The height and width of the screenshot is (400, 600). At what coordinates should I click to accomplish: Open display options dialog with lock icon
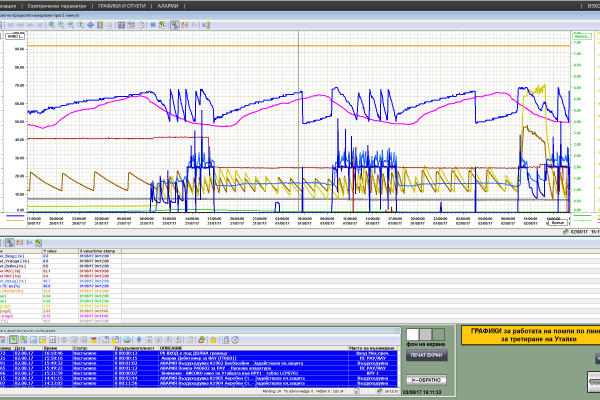pos(115,340)
